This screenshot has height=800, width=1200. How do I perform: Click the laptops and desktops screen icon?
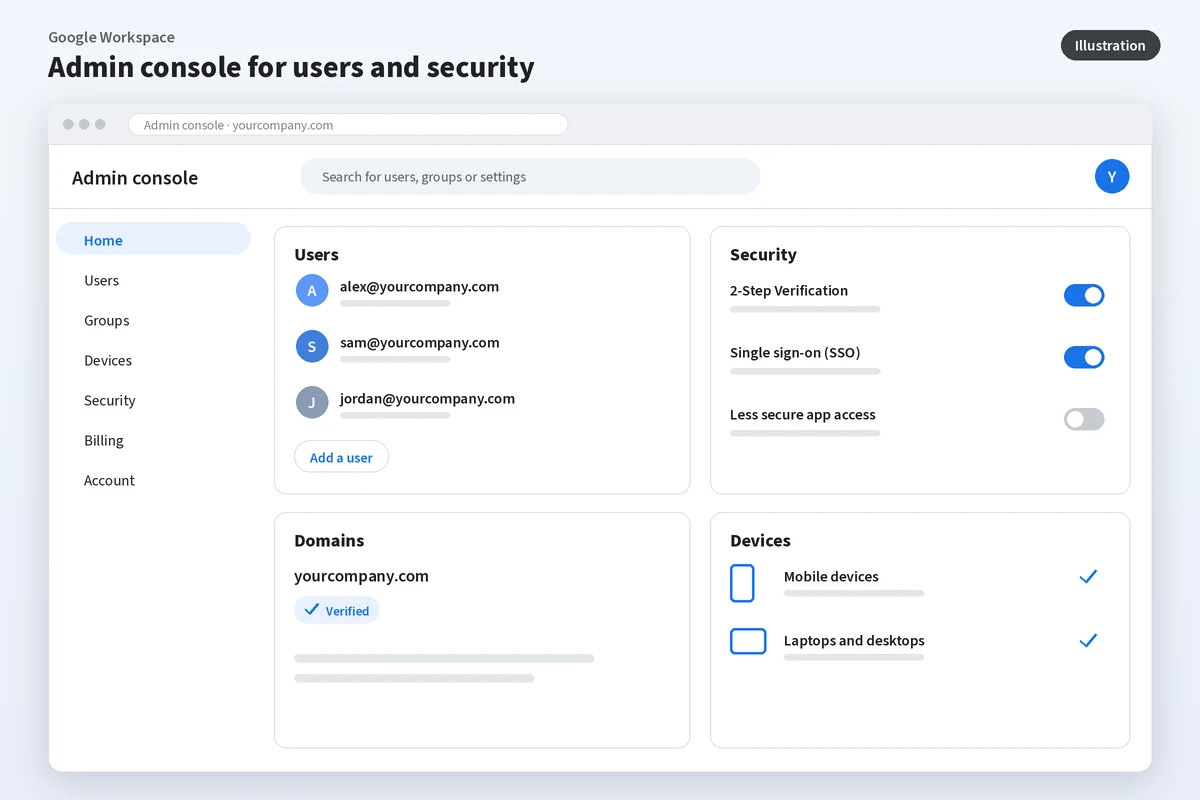(x=748, y=641)
